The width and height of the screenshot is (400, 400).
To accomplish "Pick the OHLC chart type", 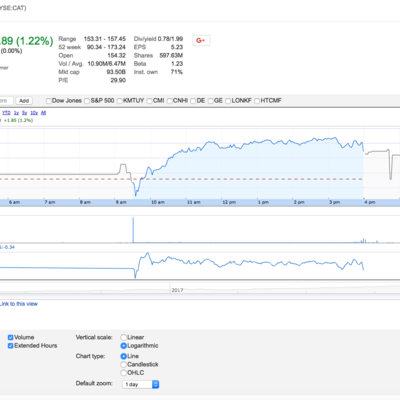I will (x=124, y=373).
